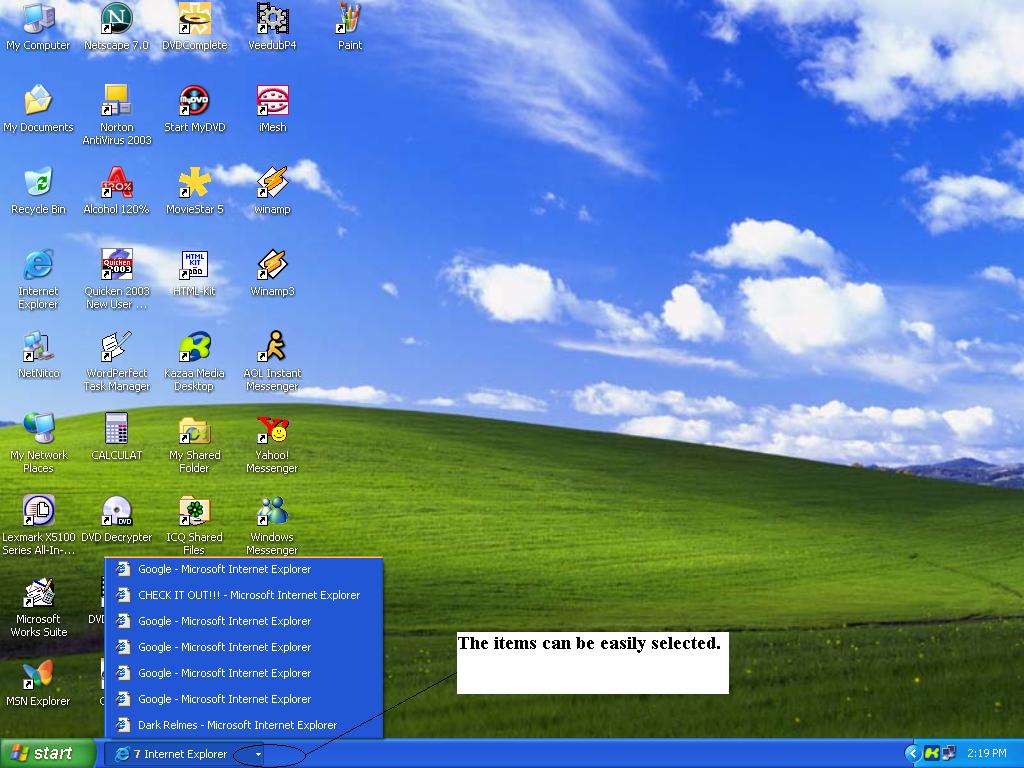Collapse the 7 Internet Explorer taskbar group
1024x768 pixels.
tap(184, 754)
